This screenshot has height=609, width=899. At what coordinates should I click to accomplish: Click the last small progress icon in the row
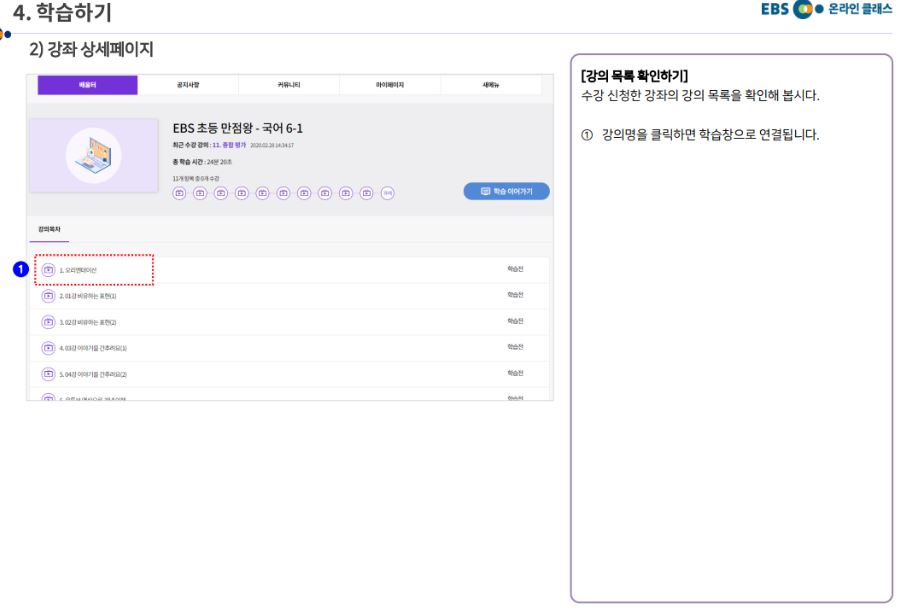pos(388,193)
